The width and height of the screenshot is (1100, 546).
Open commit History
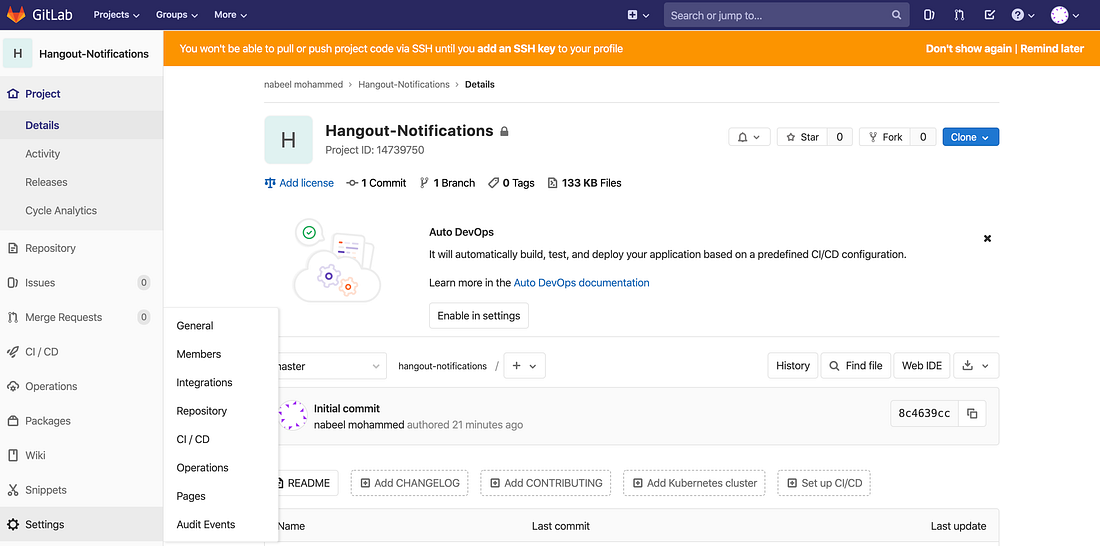(x=793, y=366)
